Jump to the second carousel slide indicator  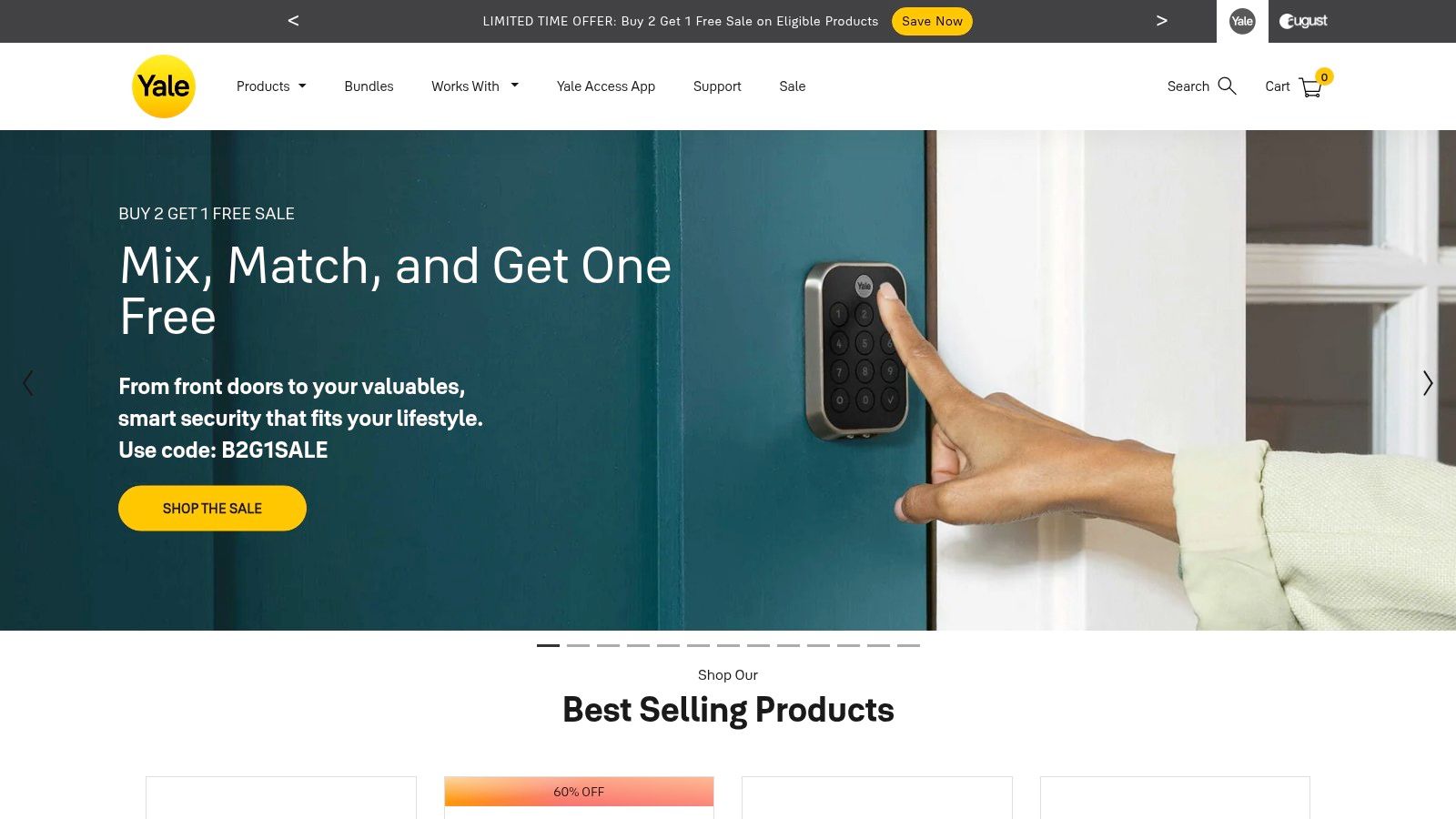(578, 645)
